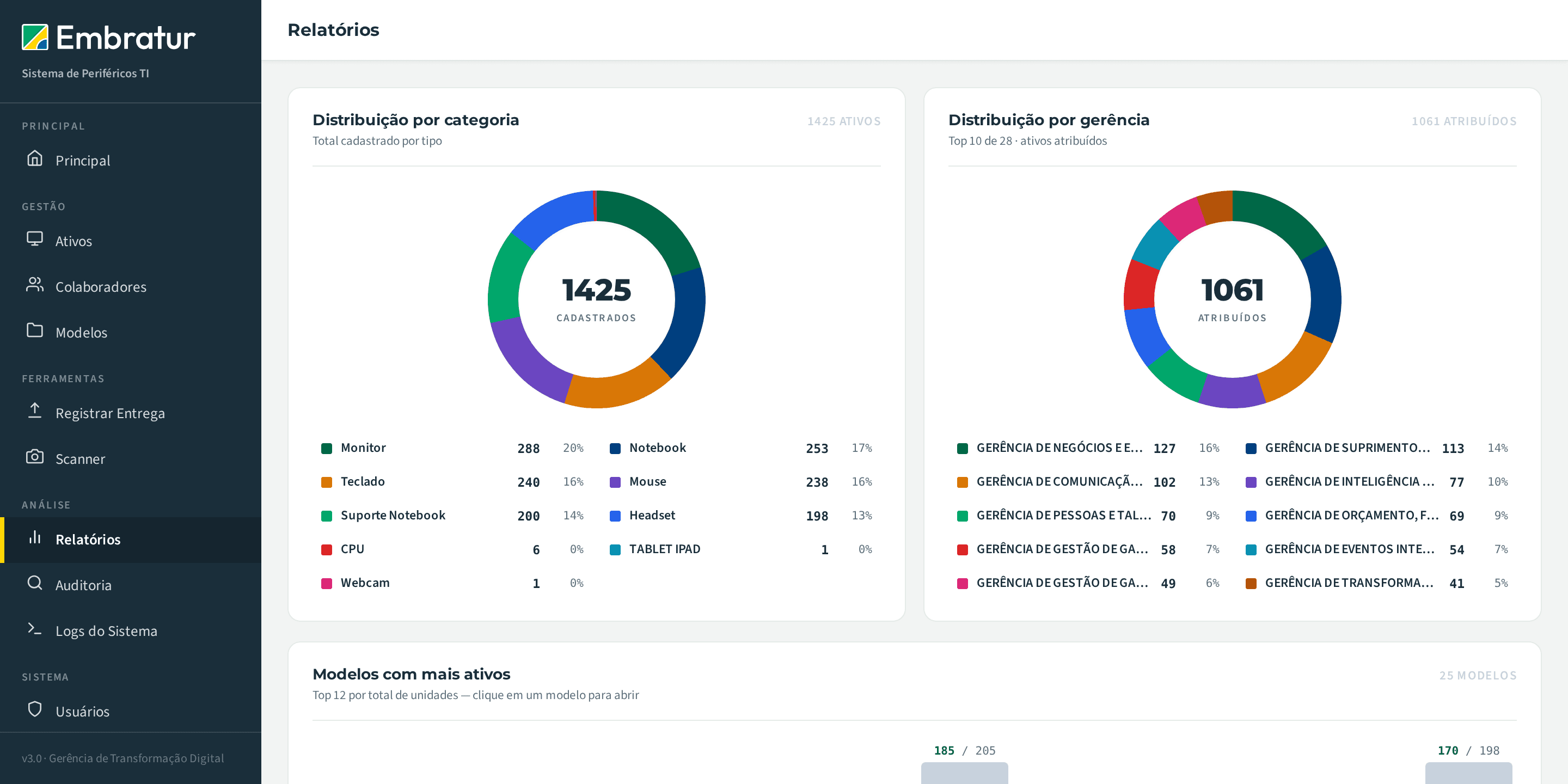1568x784 pixels.
Task: Click the Suporte Notebook color swatch
Action: pyautogui.click(x=327, y=516)
